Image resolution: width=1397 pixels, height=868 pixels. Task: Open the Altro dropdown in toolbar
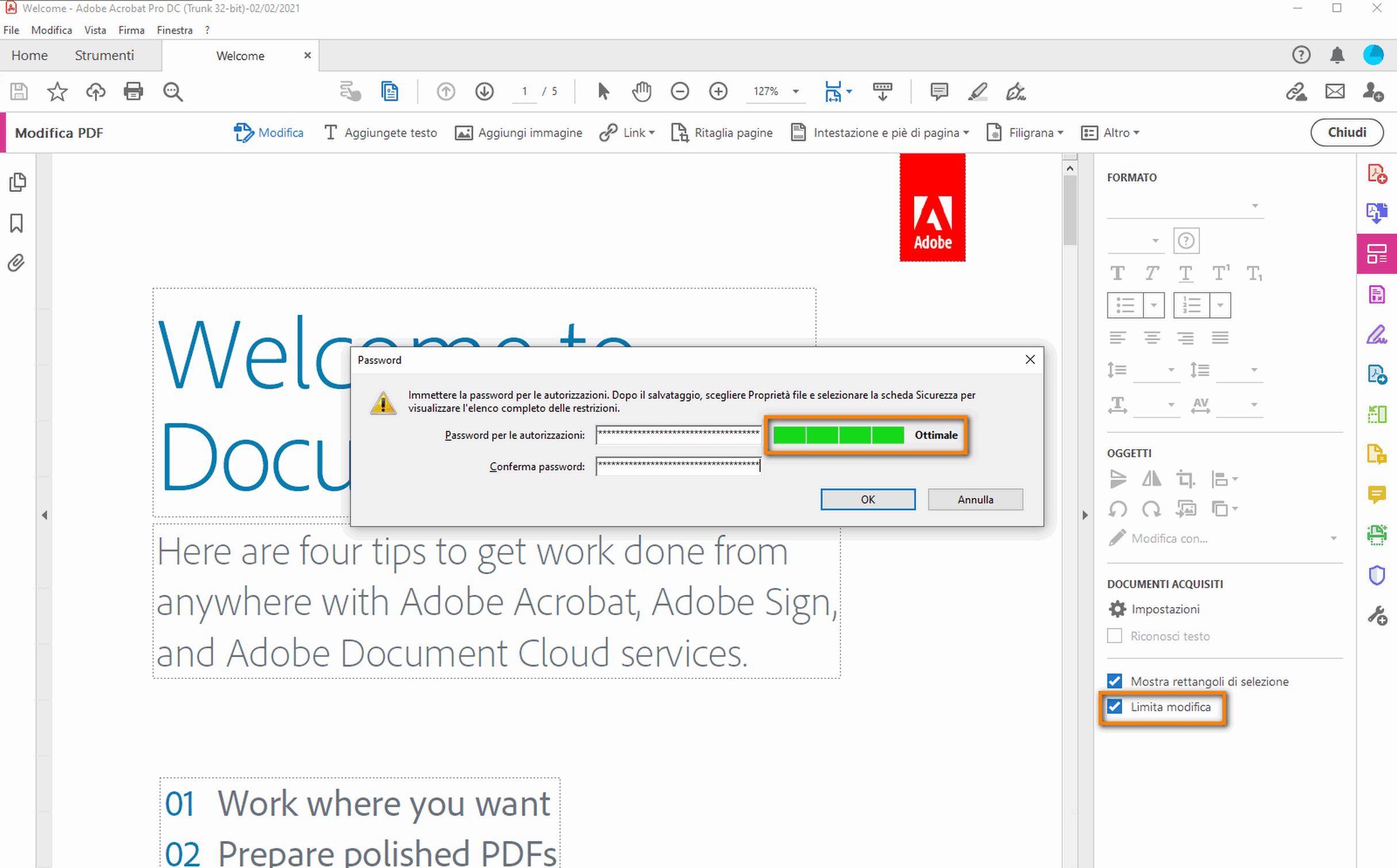1137,132
